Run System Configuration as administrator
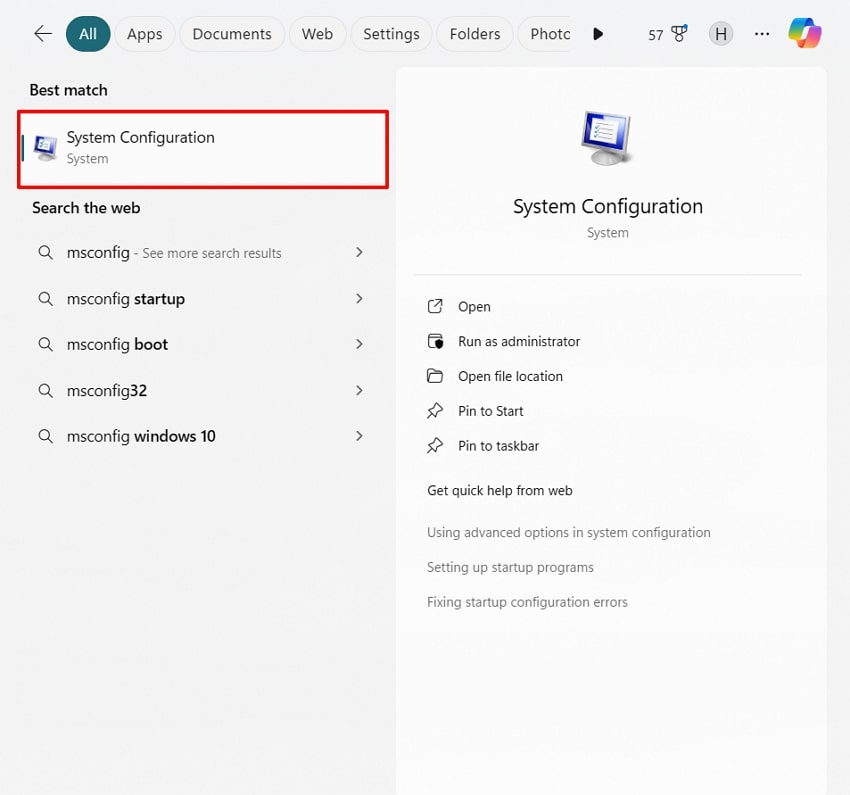The height and width of the screenshot is (795, 850). point(519,341)
